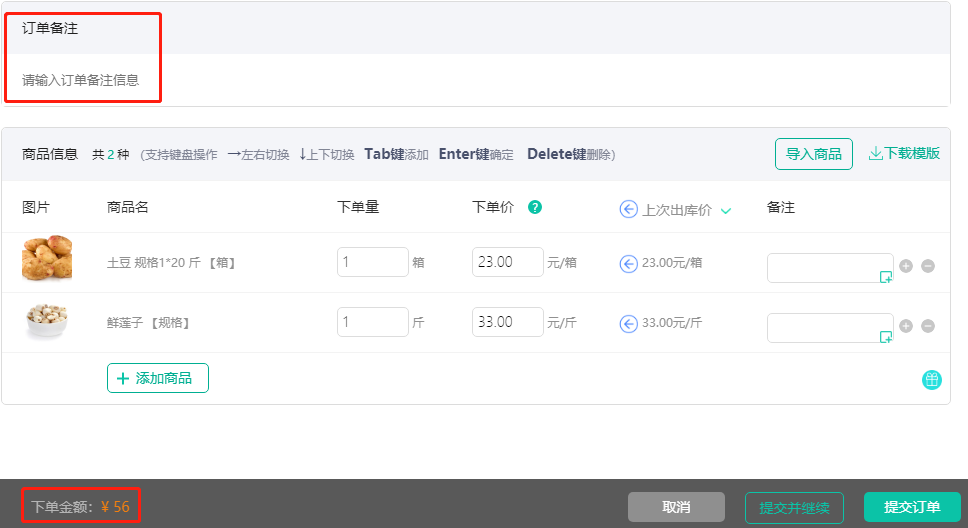Apply last price 33.00元/斤 arrow for 鲜莲子
Image resolution: width=968 pixels, height=528 pixels.
(x=628, y=323)
